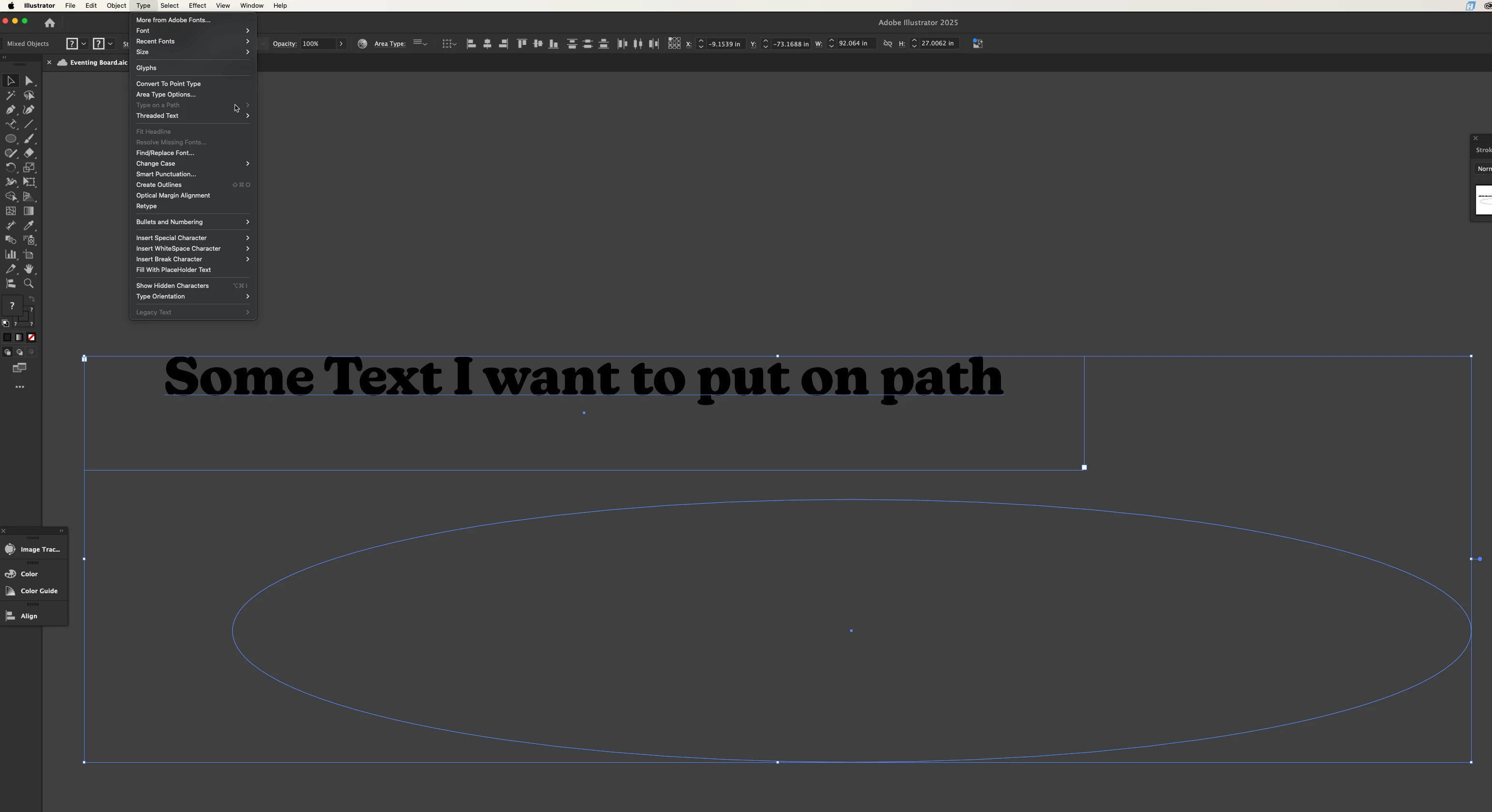Choose Convert To Point Type
This screenshot has width=1492, height=812.
tap(168, 84)
